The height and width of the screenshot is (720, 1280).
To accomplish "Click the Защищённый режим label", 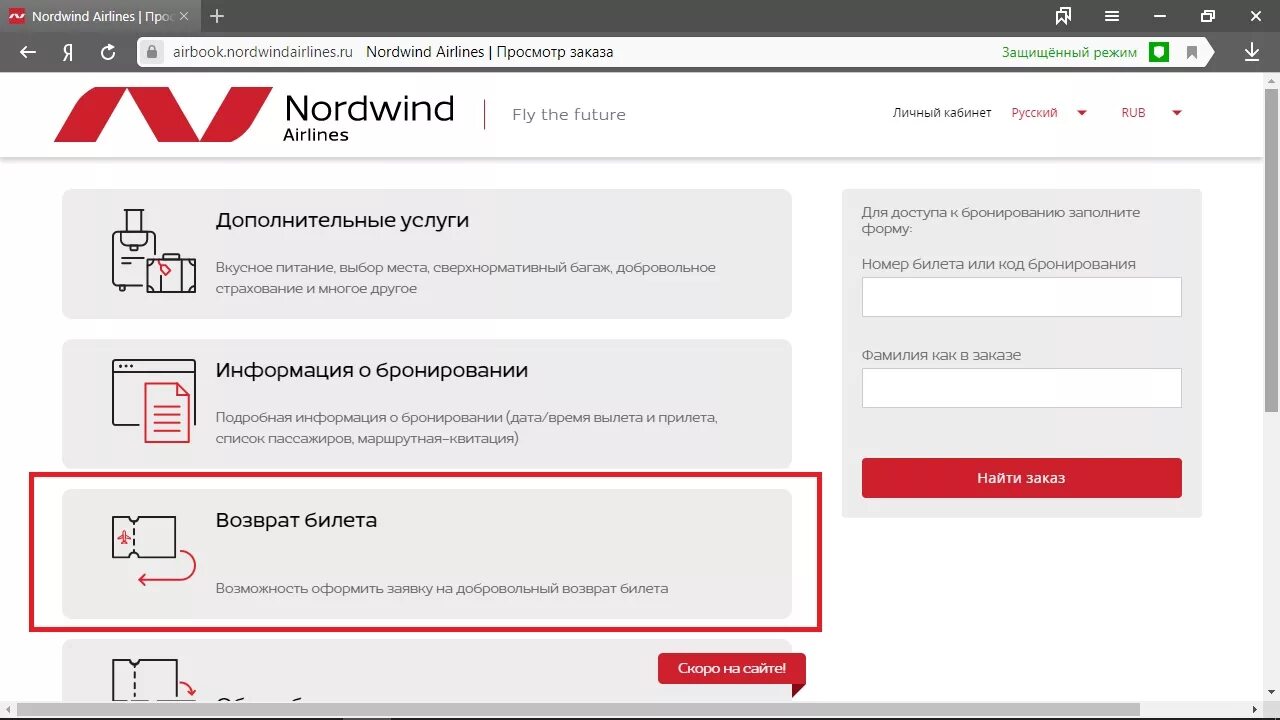I will pos(1069,52).
